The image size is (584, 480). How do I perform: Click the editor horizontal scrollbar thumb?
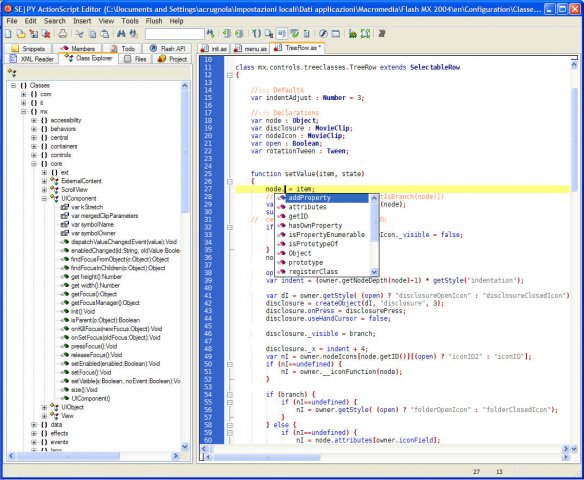tap(266, 457)
